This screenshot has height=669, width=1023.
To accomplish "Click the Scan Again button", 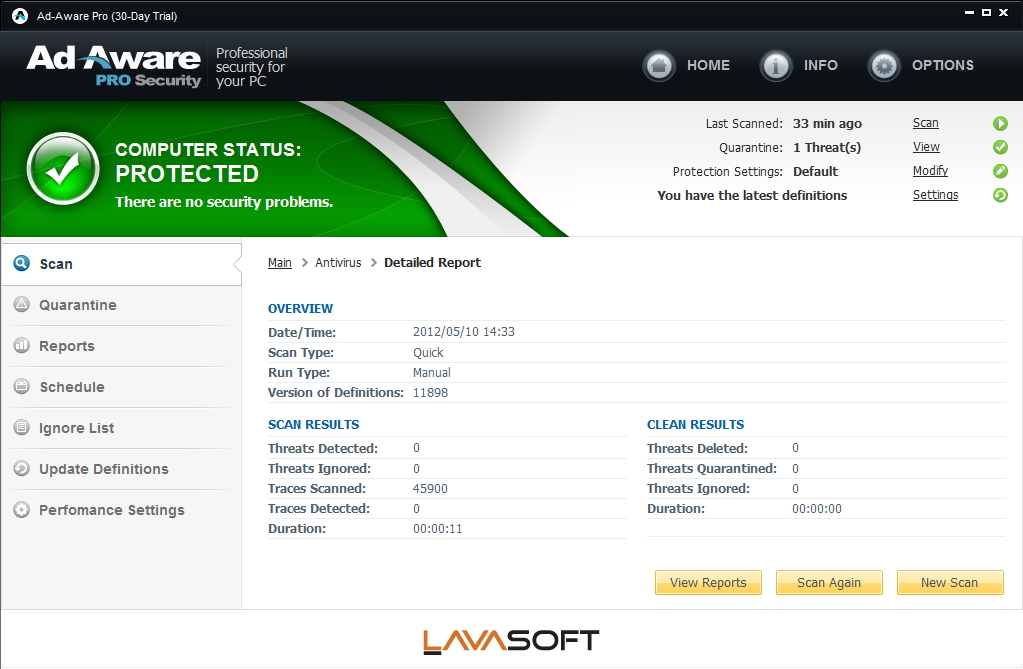I will [x=829, y=582].
